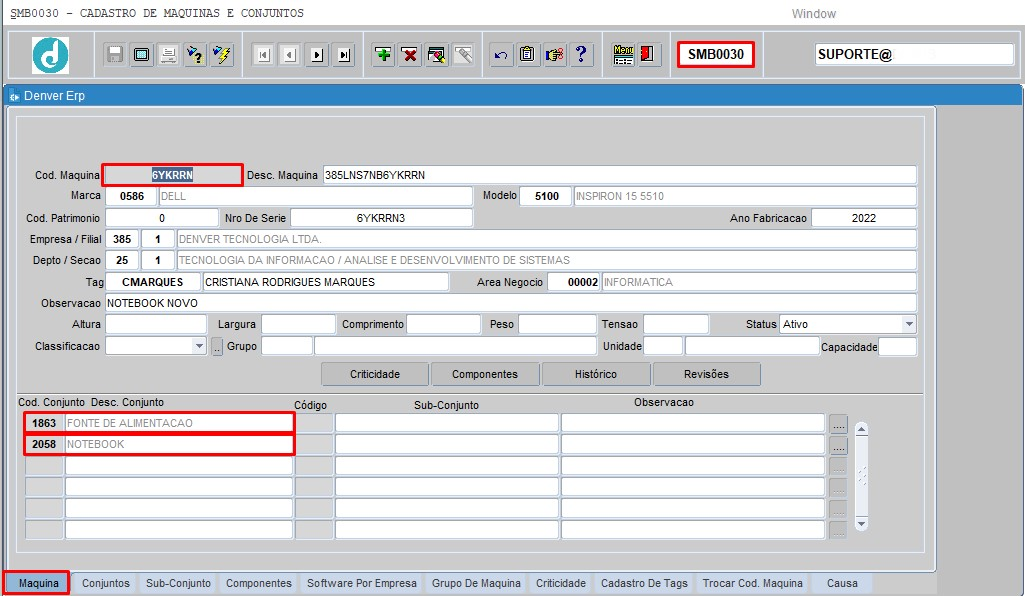
Task: Print using the printer toolbar icon
Action: tap(168, 54)
